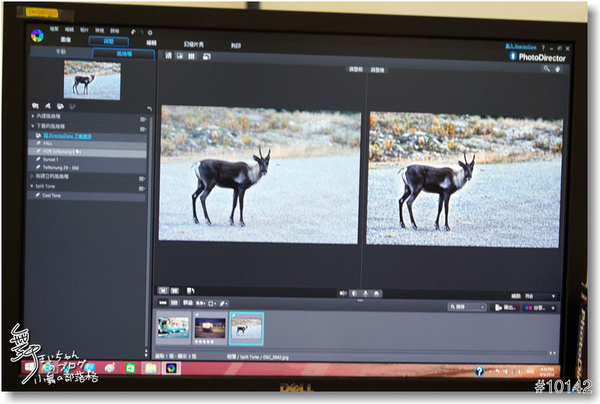Select the single-photo viewer mode icon
This screenshot has height=404, width=600.
(x=179, y=56)
